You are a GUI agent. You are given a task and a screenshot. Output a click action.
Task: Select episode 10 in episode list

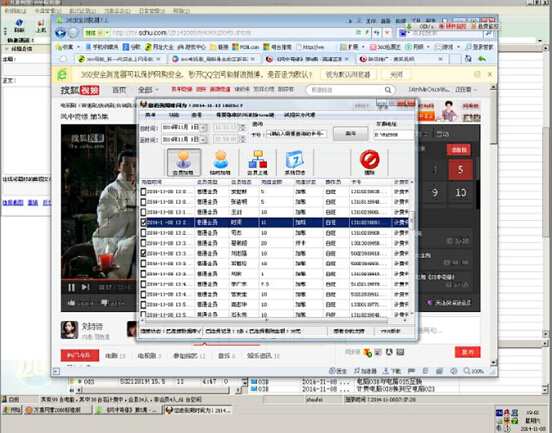pyautogui.click(x=460, y=193)
